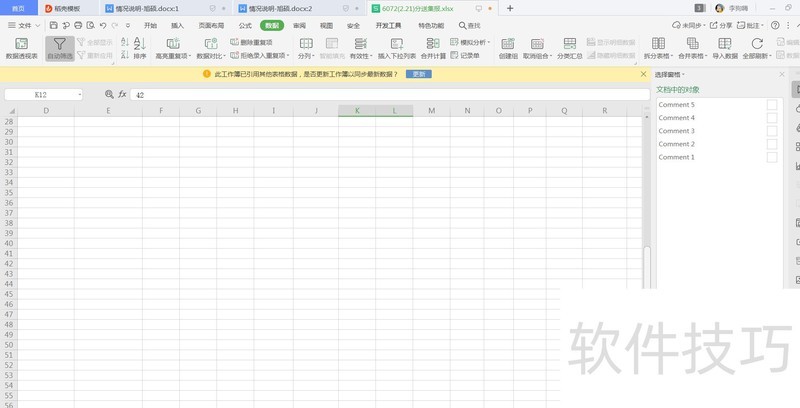Toggle the 自动筛选 auto filter funnel
This screenshot has height=408, width=800.
pos(60,49)
